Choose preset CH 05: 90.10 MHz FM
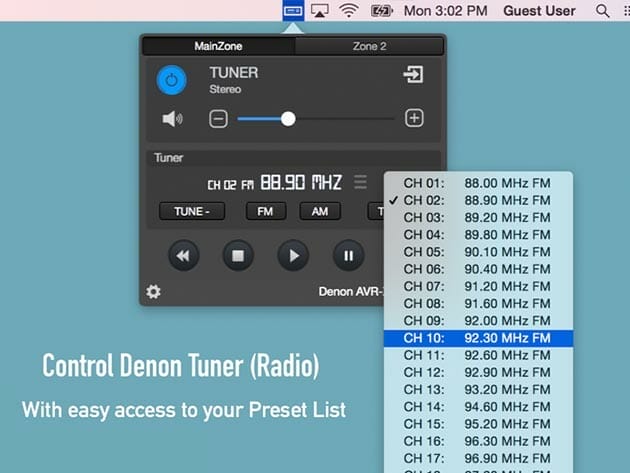The image size is (630, 473). pos(478,251)
